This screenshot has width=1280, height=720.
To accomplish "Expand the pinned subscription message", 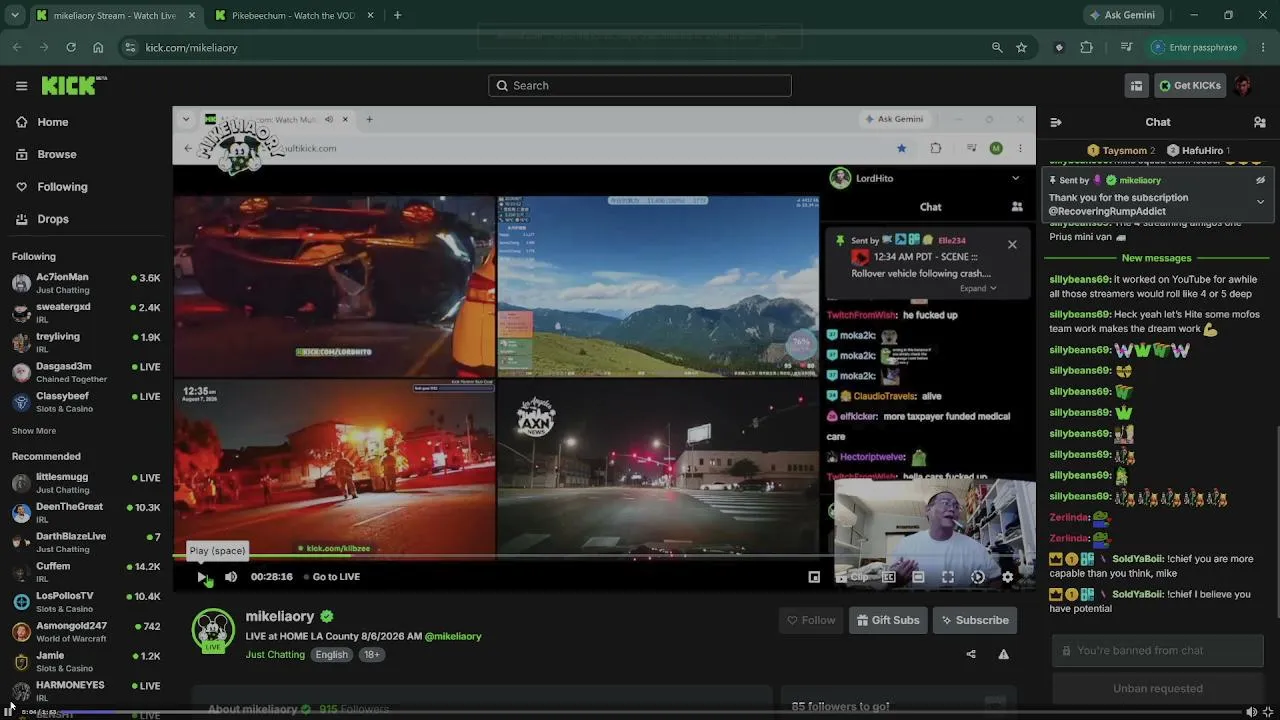I will tap(1260, 202).
